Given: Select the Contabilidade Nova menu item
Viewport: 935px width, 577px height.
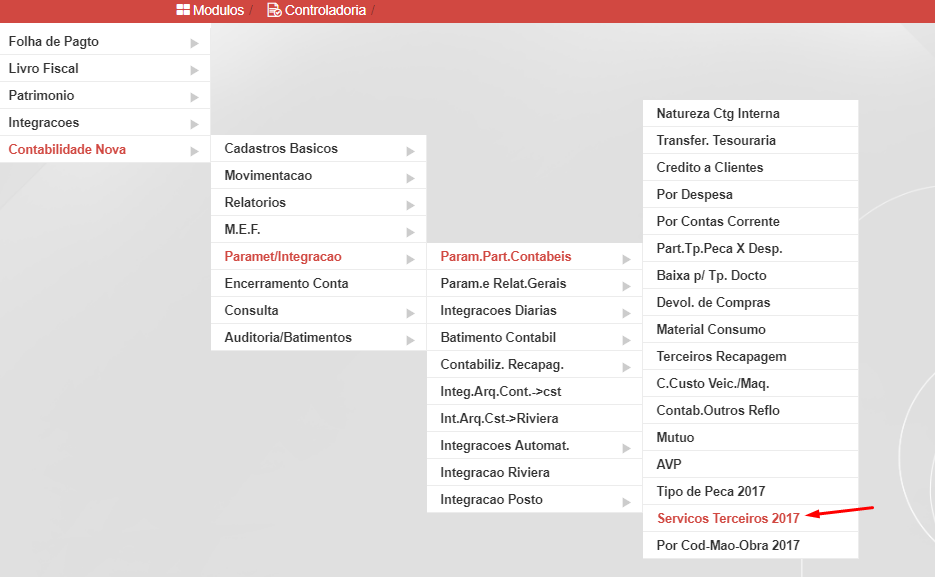Looking at the screenshot, I should (105, 149).
